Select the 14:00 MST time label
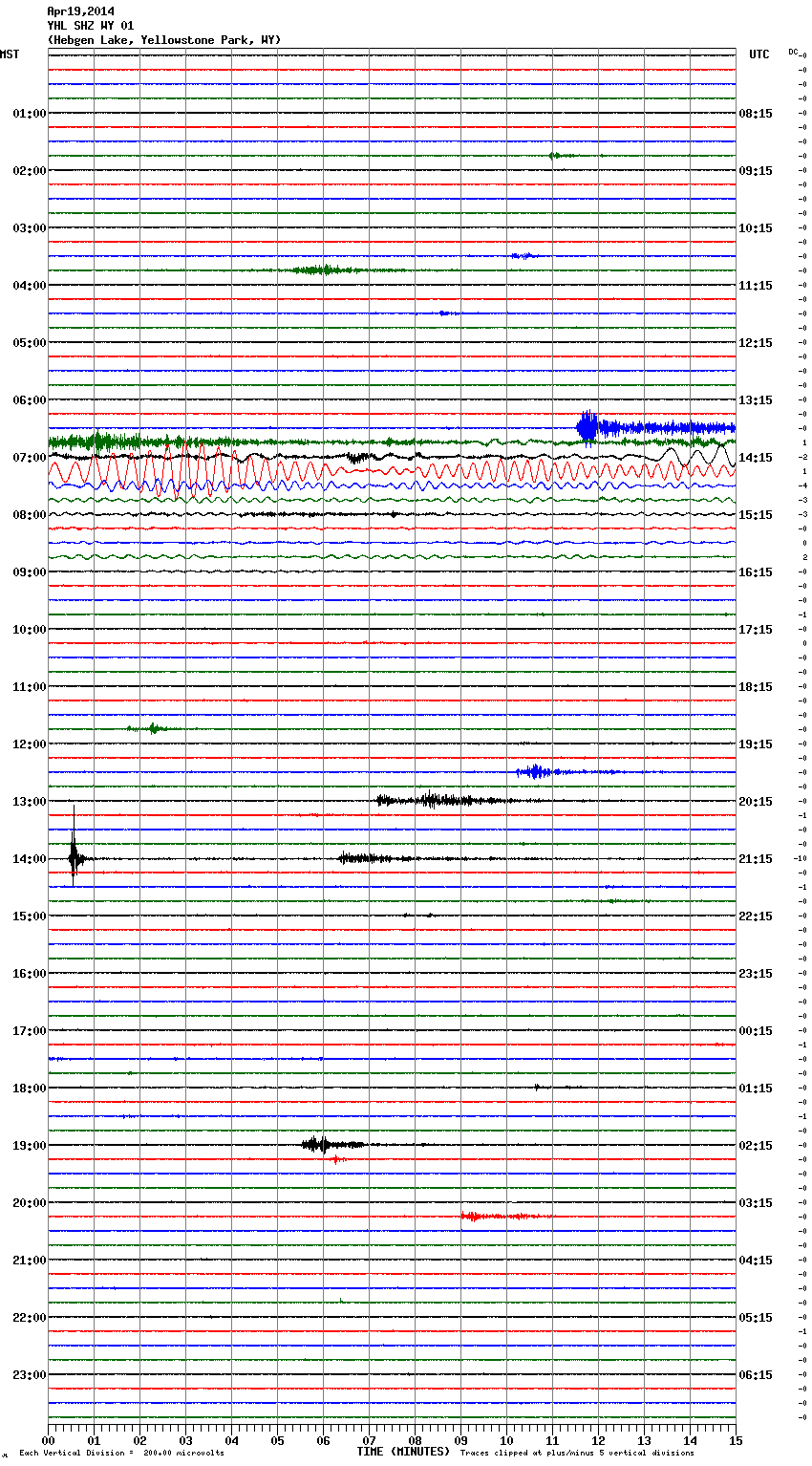The height and width of the screenshot is (1466, 812). coord(29,859)
